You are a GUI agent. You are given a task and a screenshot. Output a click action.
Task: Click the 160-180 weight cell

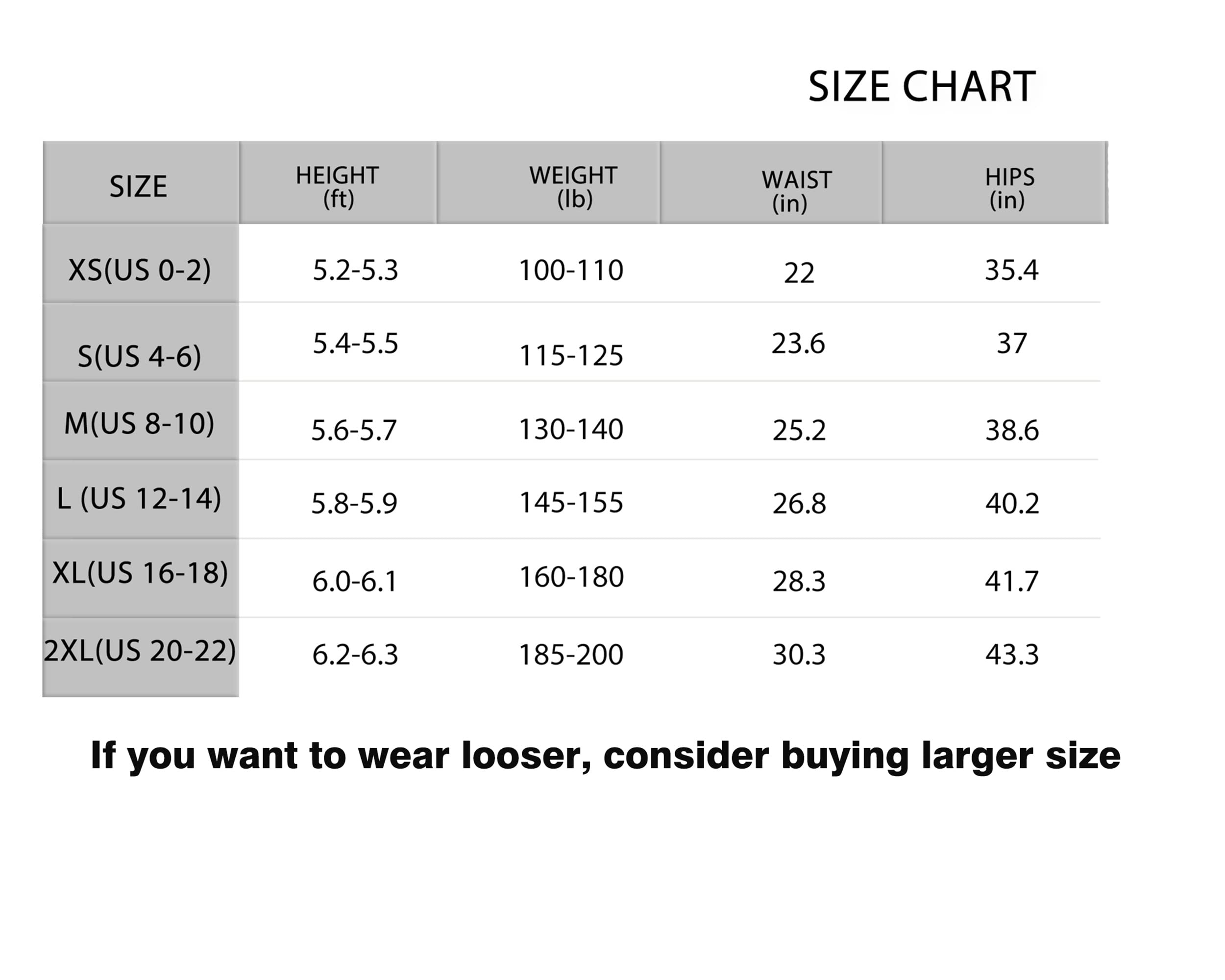[571, 577]
